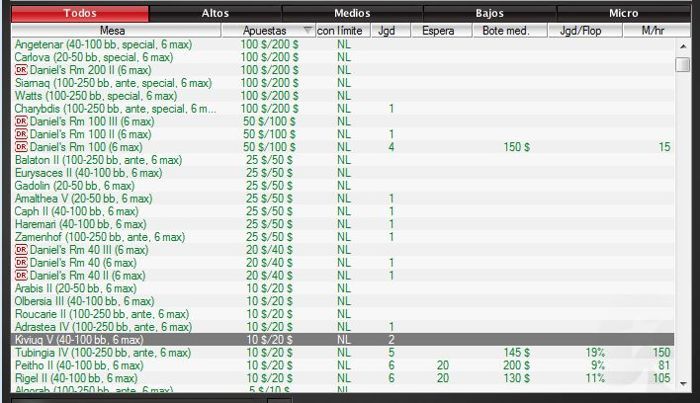
Task: Select the Caph II table row
Action: click(343, 211)
